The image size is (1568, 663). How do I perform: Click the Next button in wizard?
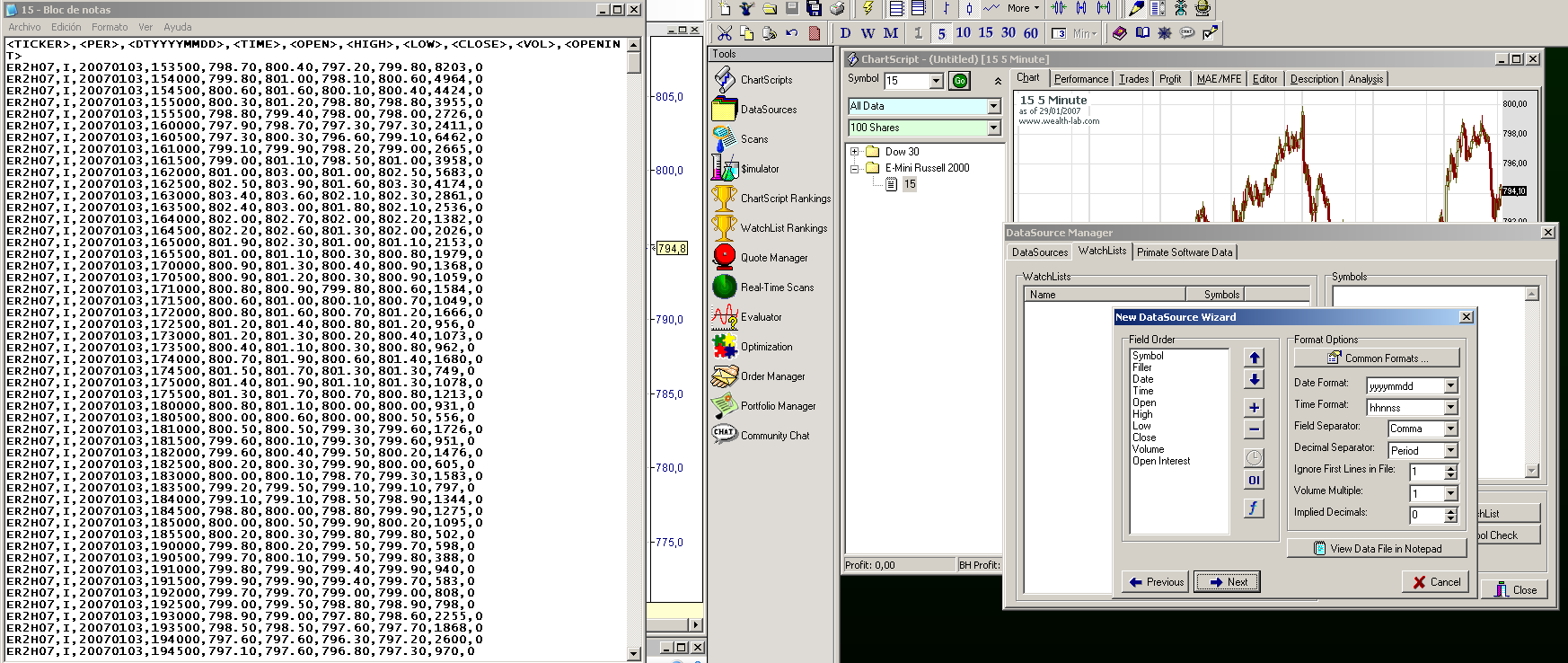(1228, 582)
